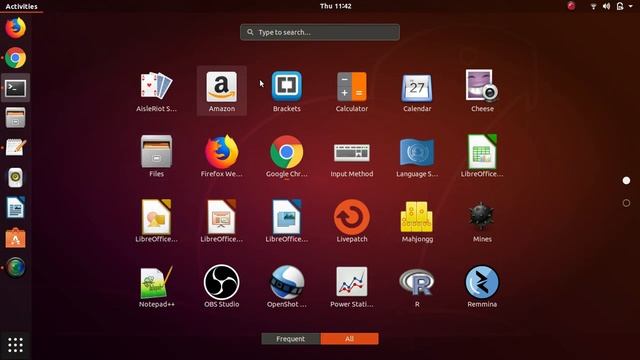640x360 pixels.
Task: Switch to Terminal in the dock
Action: (x=16, y=88)
